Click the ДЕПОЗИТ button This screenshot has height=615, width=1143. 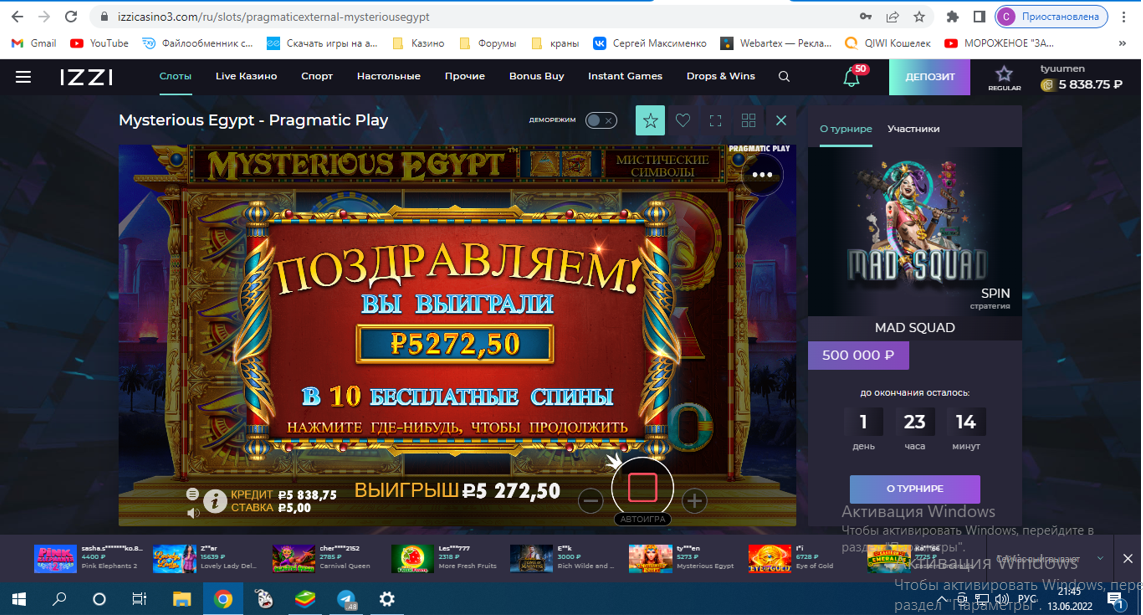click(929, 77)
